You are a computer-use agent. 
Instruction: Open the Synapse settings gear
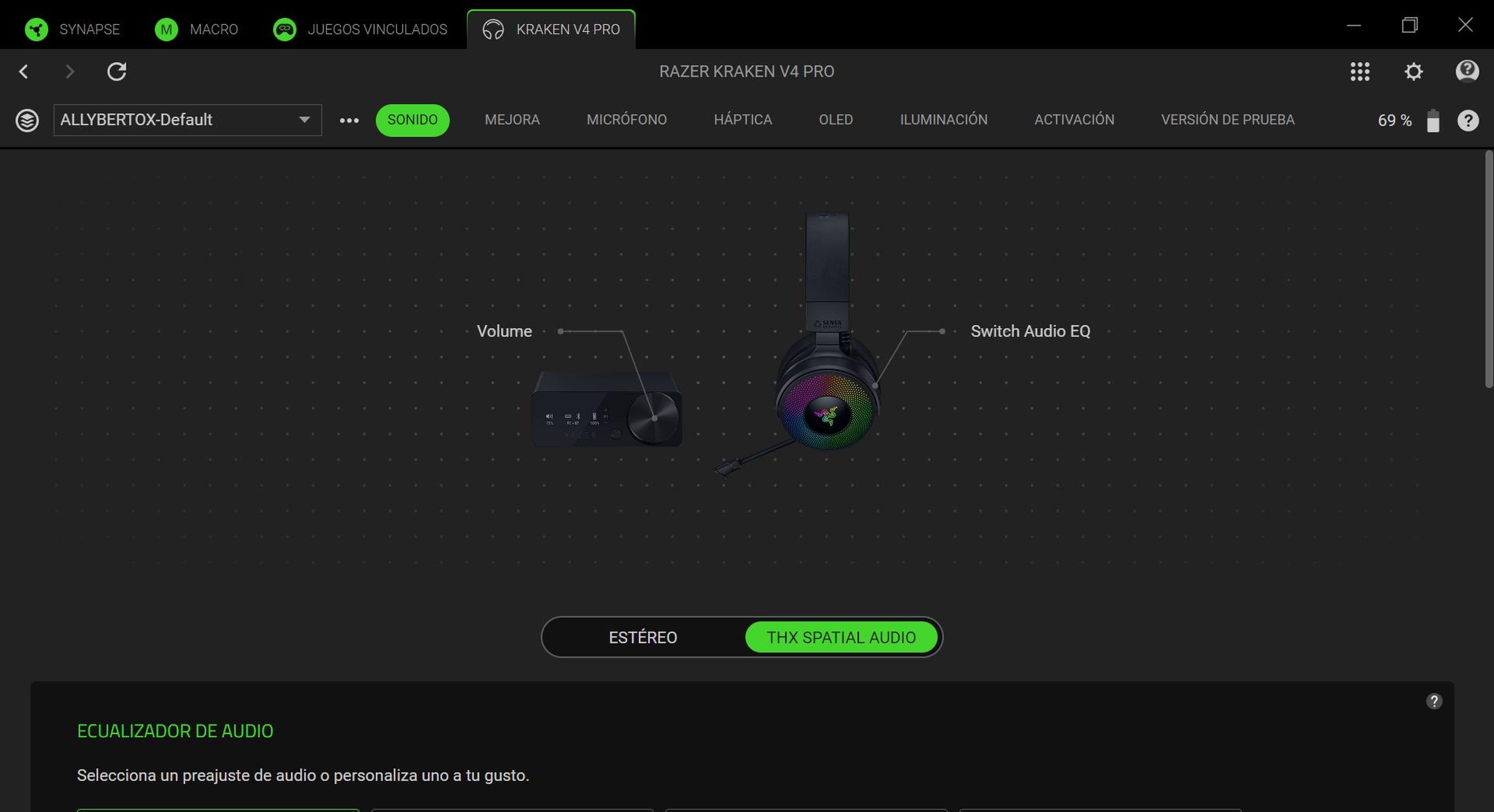click(x=1413, y=71)
